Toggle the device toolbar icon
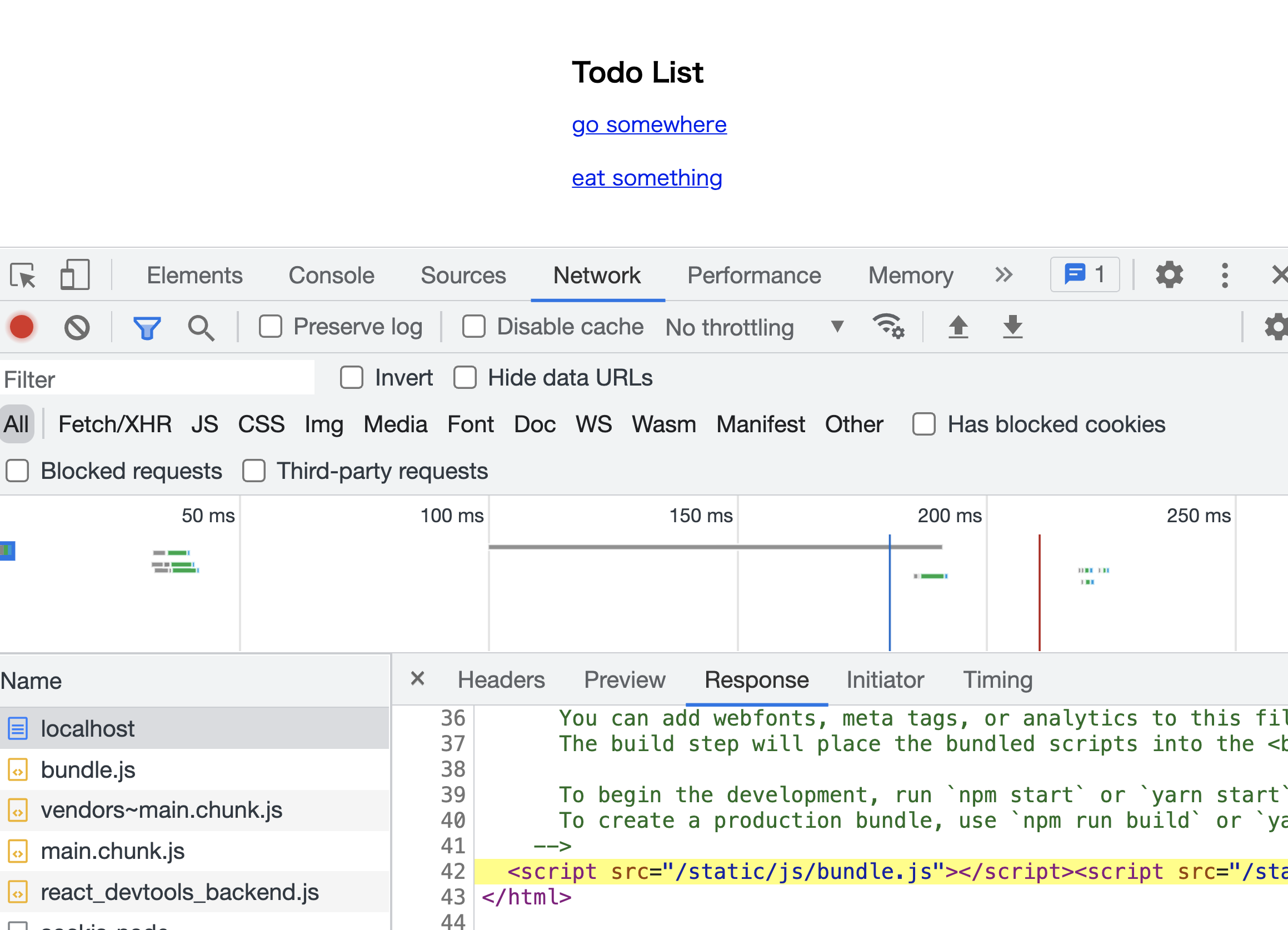 coord(75,276)
